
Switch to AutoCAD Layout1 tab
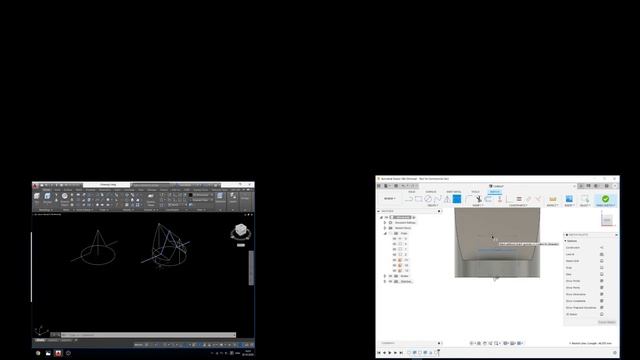53,340
